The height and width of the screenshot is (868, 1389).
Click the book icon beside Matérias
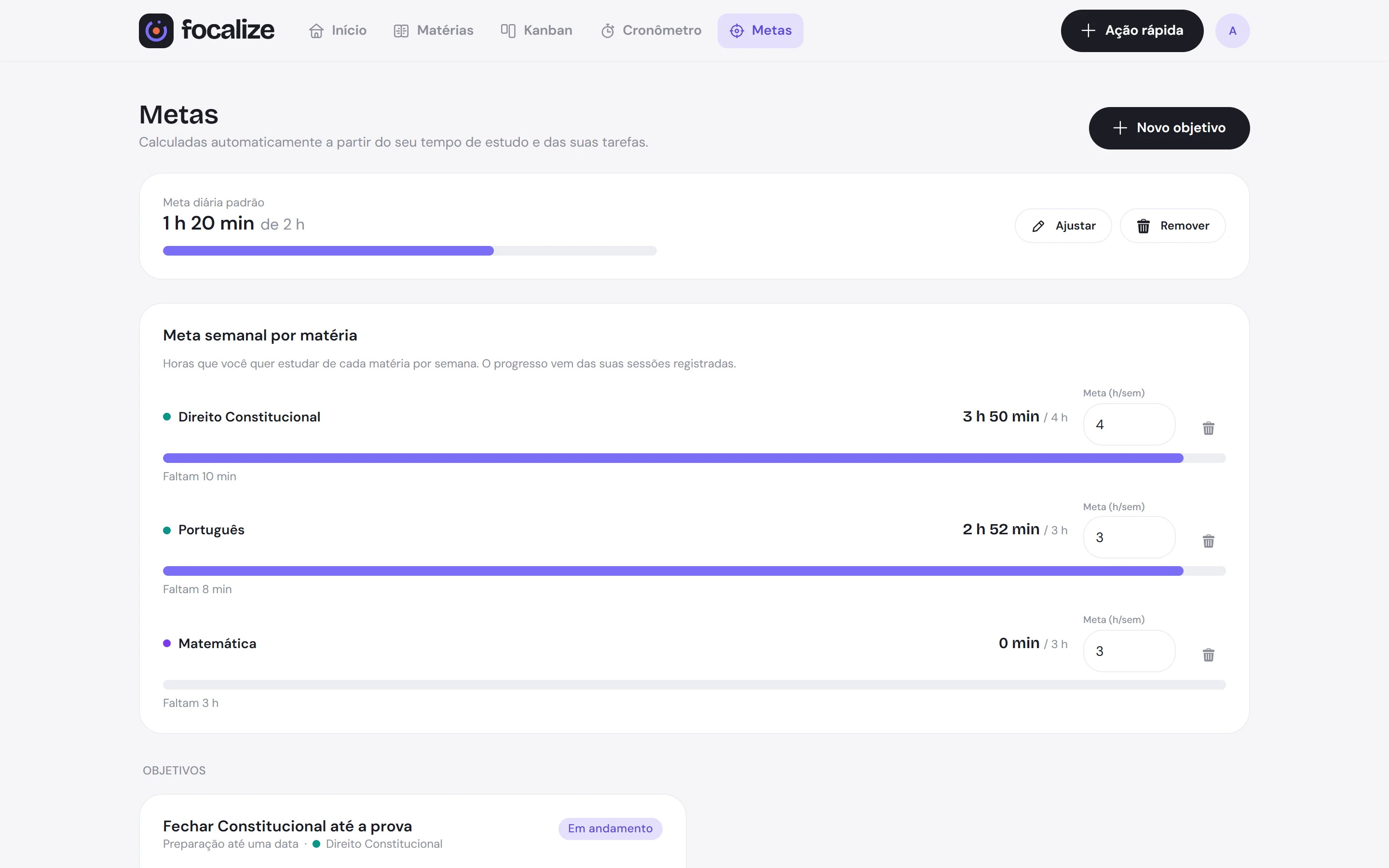click(x=401, y=30)
